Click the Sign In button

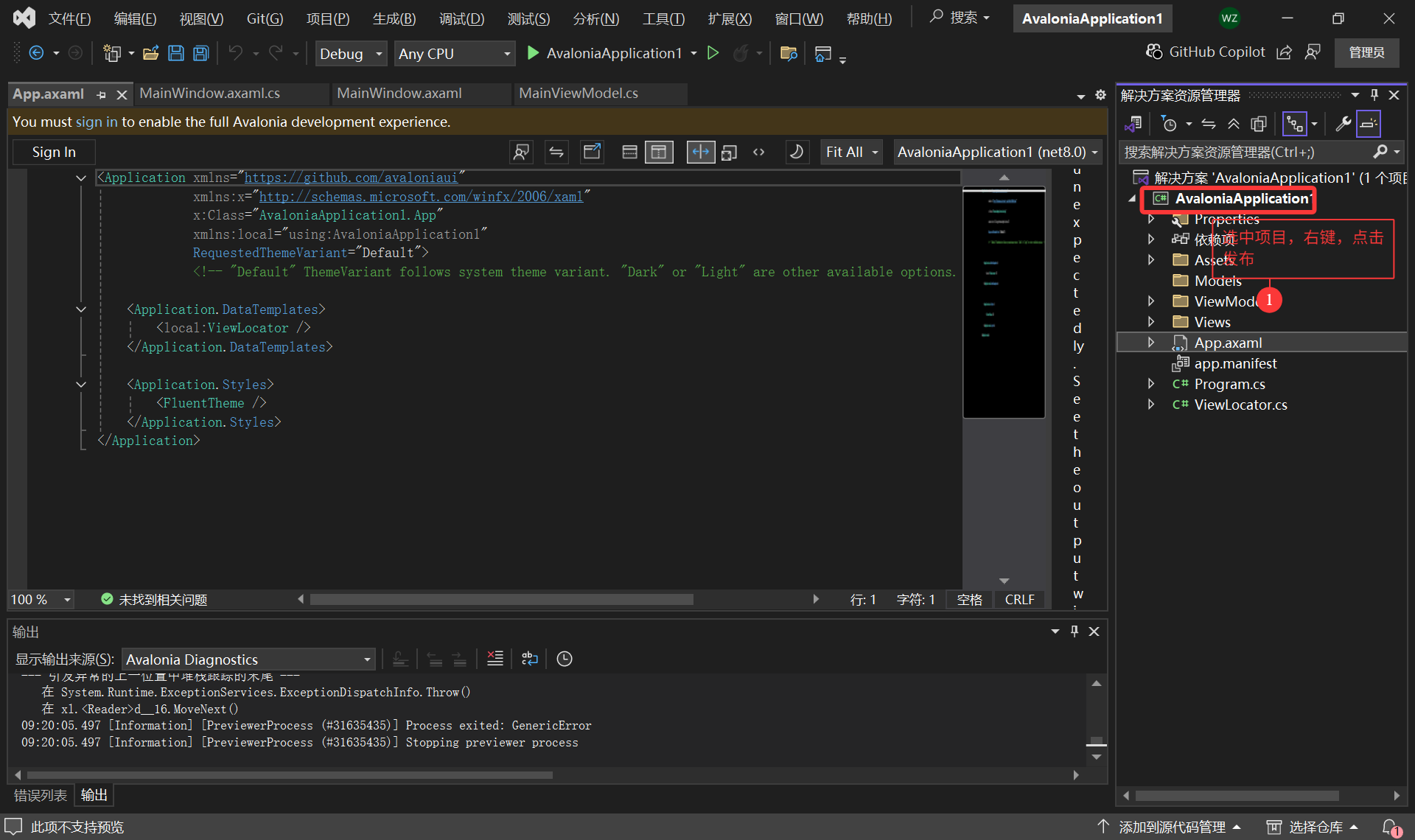[54, 152]
